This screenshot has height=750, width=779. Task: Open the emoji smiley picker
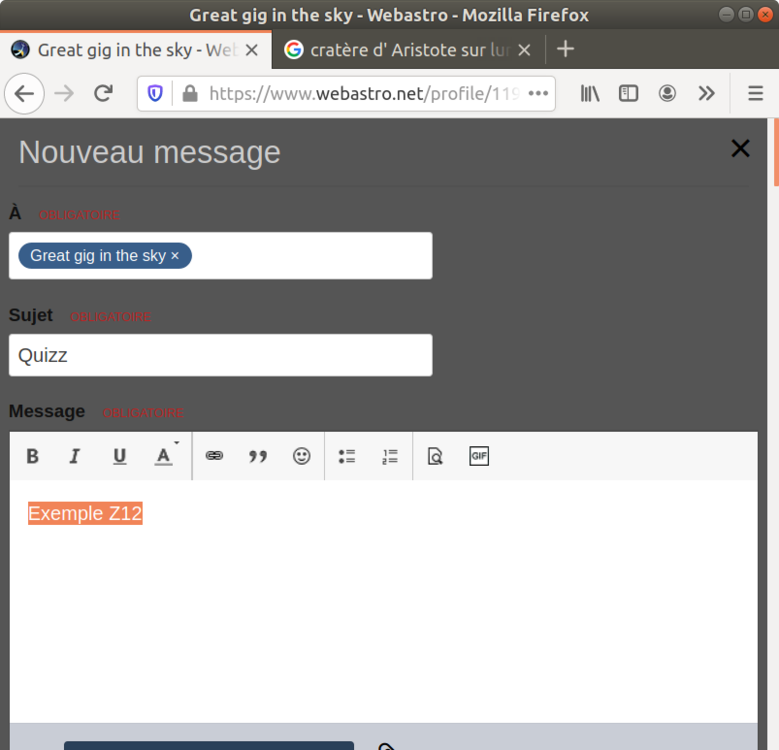coord(302,456)
